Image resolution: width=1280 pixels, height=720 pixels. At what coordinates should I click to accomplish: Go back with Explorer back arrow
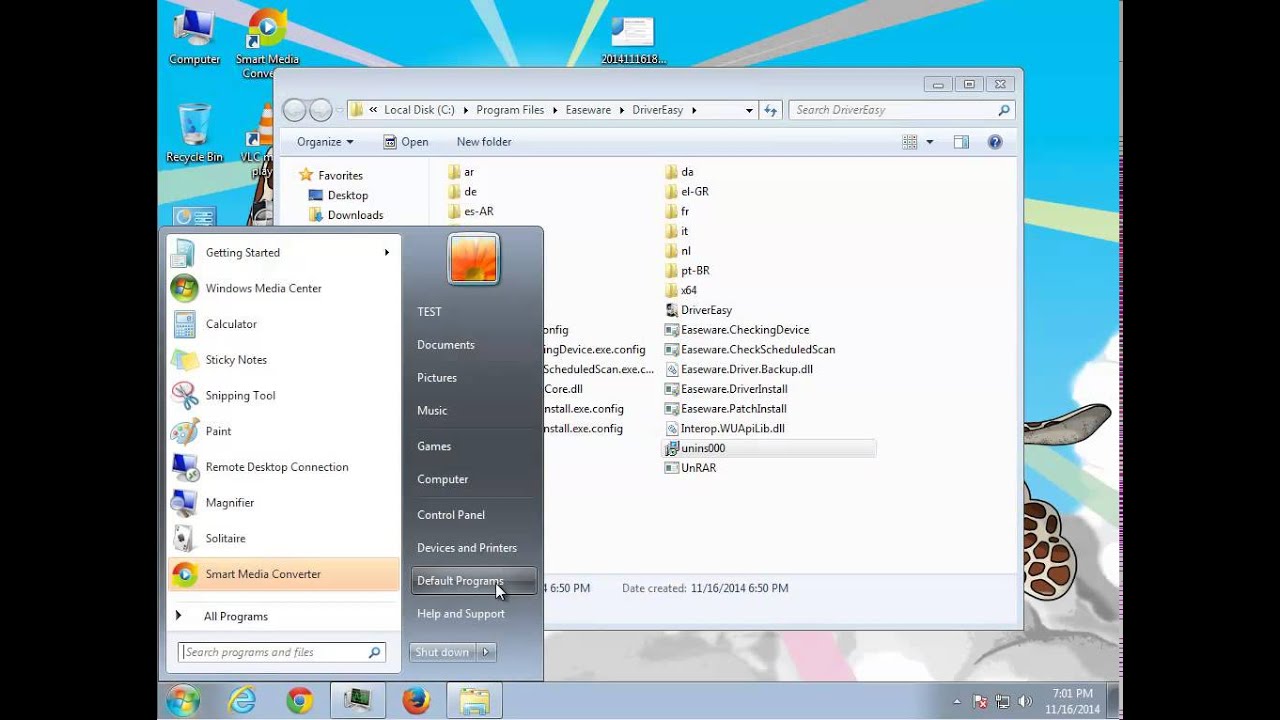[x=294, y=110]
